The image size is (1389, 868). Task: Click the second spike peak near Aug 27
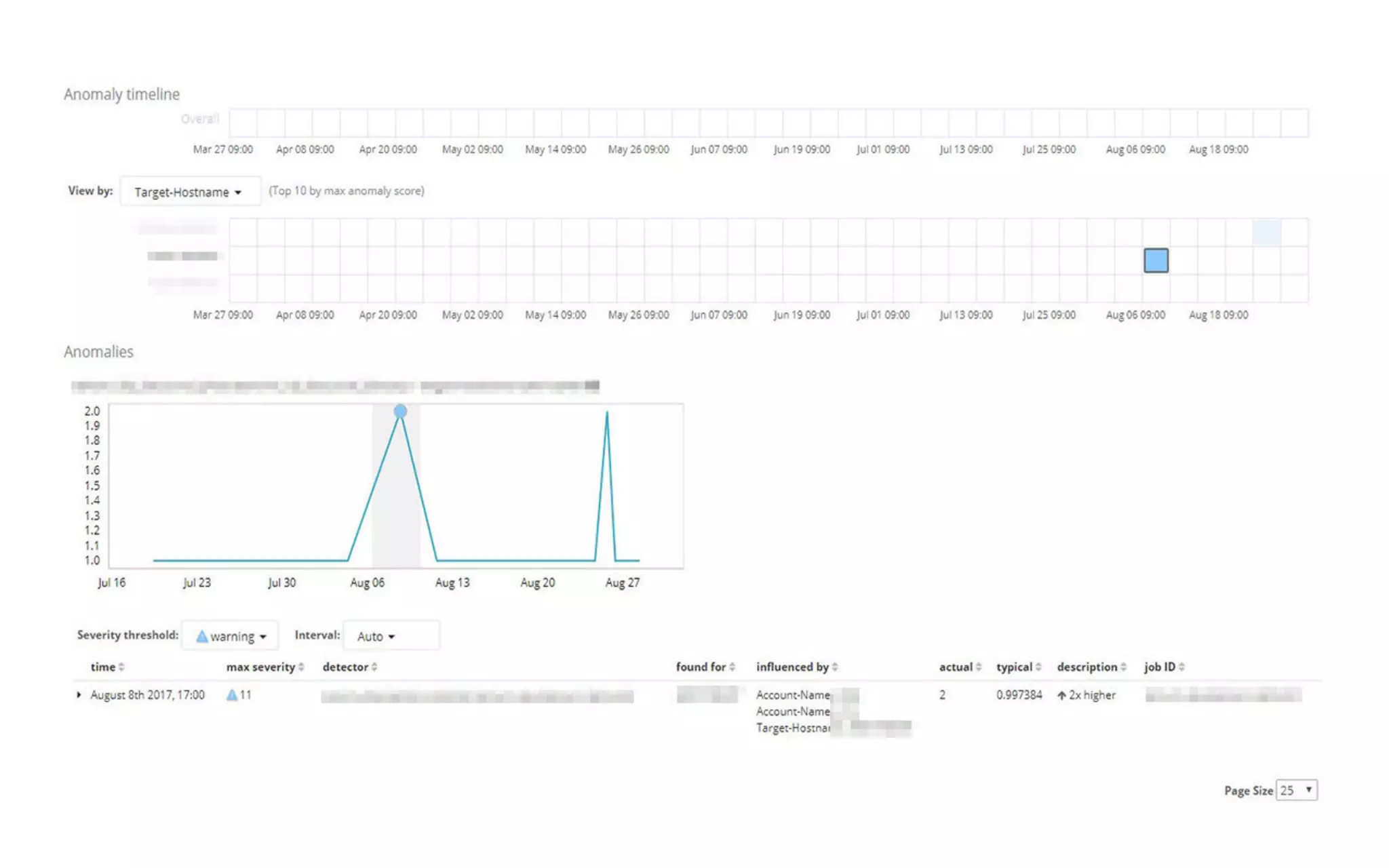pos(607,412)
